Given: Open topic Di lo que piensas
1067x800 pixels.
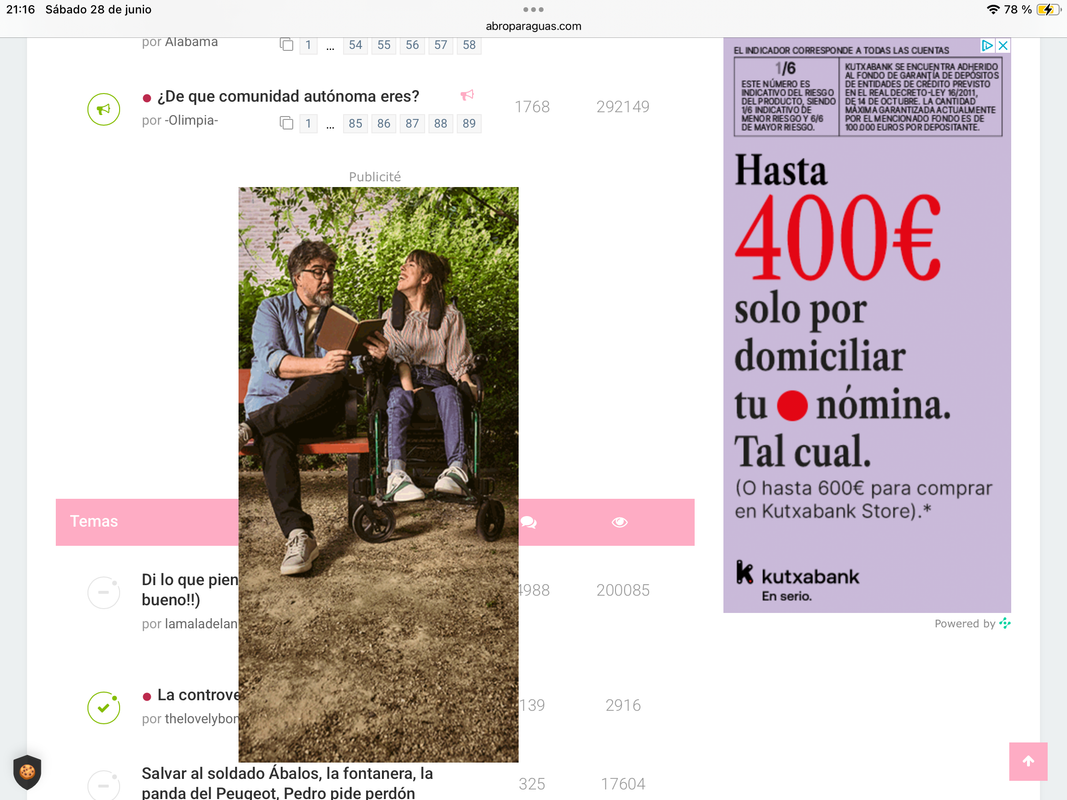Looking at the screenshot, I should (x=190, y=590).
